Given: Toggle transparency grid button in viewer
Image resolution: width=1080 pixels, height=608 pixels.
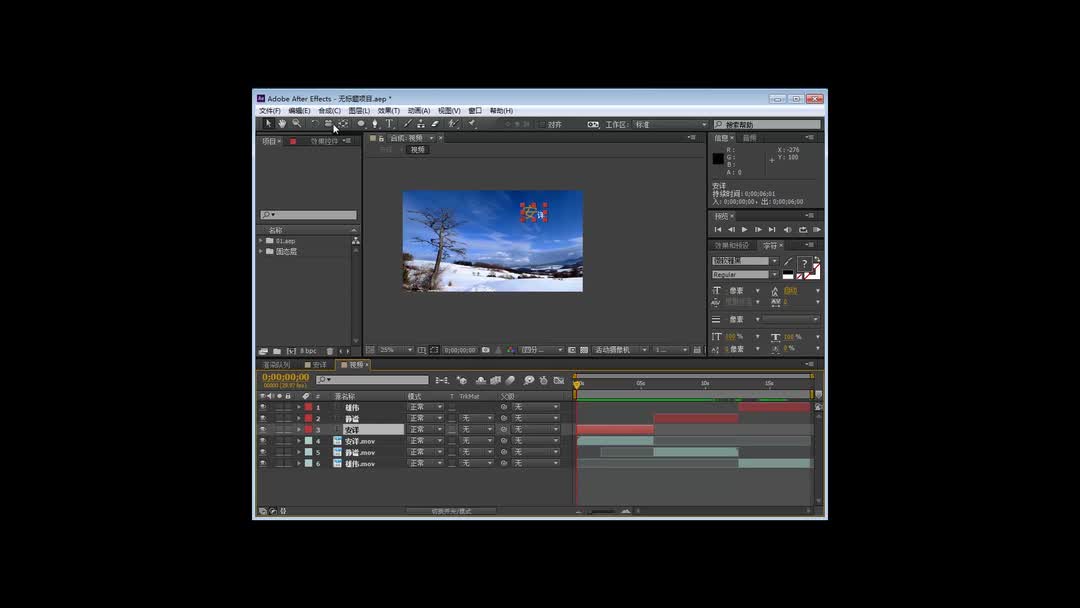Looking at the screenshot, I should pyautogui.click(x=584, y=350).
